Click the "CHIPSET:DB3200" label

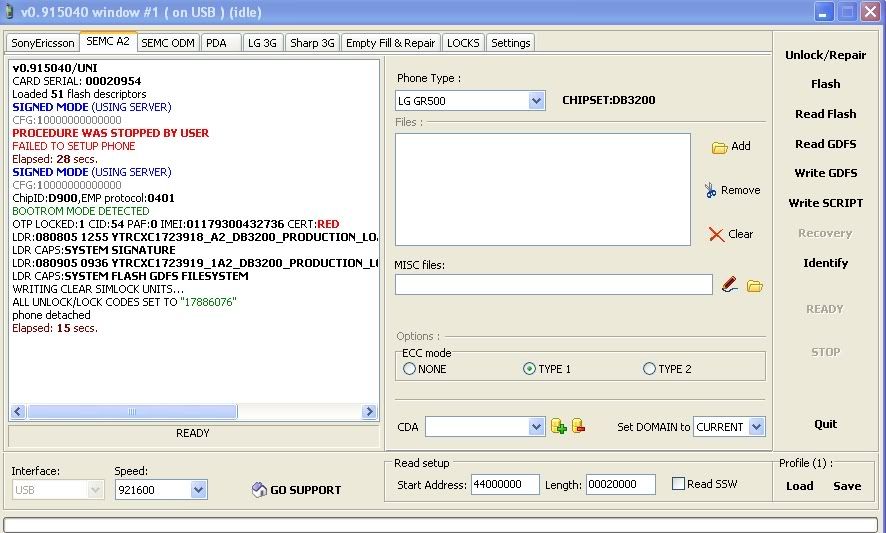pyautogui.click(x=609, y=101)
